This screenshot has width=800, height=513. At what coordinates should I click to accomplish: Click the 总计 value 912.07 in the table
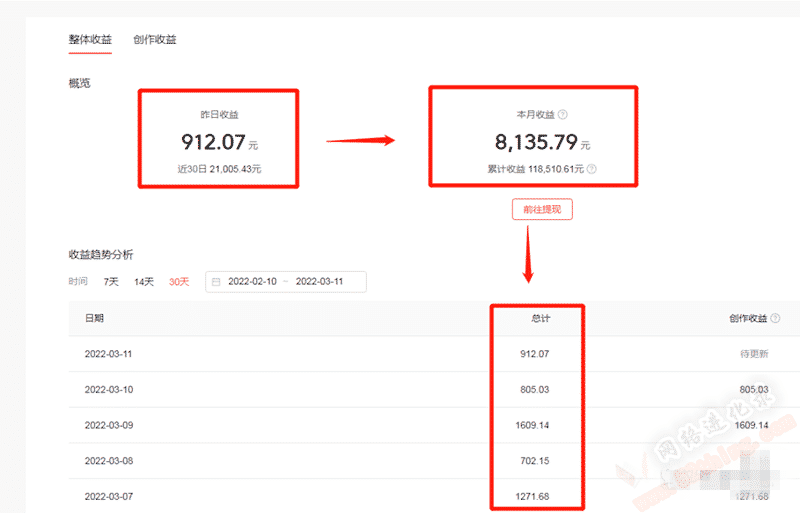click(x=535, y=354)
